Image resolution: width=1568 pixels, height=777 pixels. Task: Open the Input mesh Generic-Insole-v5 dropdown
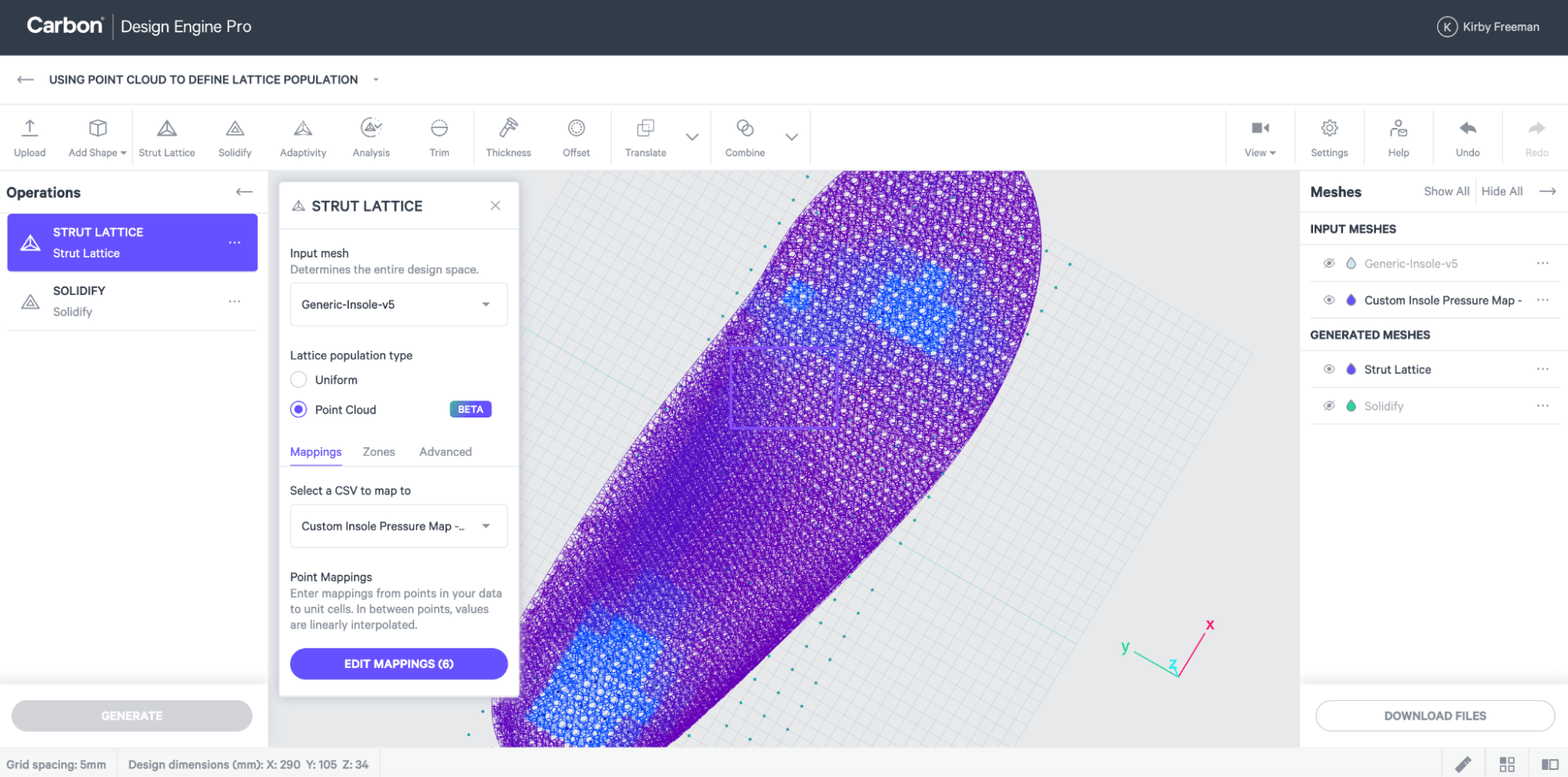[398, 305]
